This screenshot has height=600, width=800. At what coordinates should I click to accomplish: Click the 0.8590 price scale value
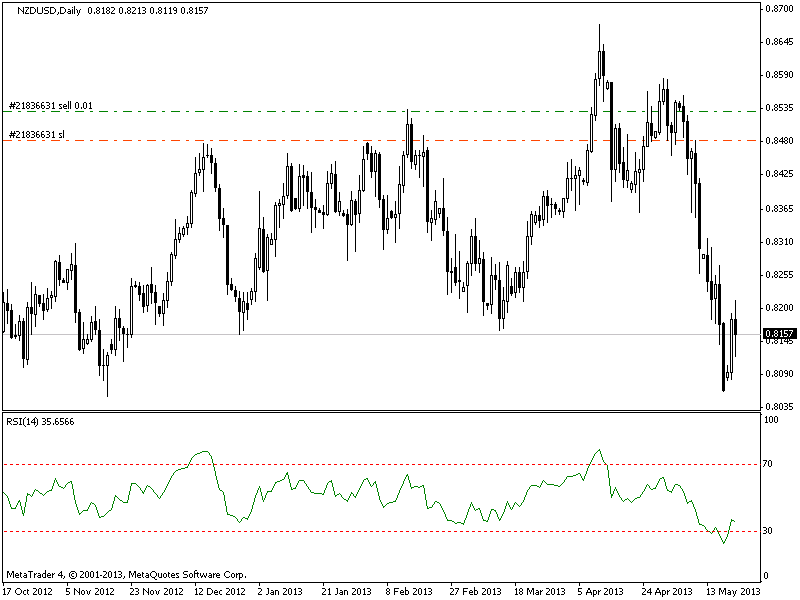[780, 75]
